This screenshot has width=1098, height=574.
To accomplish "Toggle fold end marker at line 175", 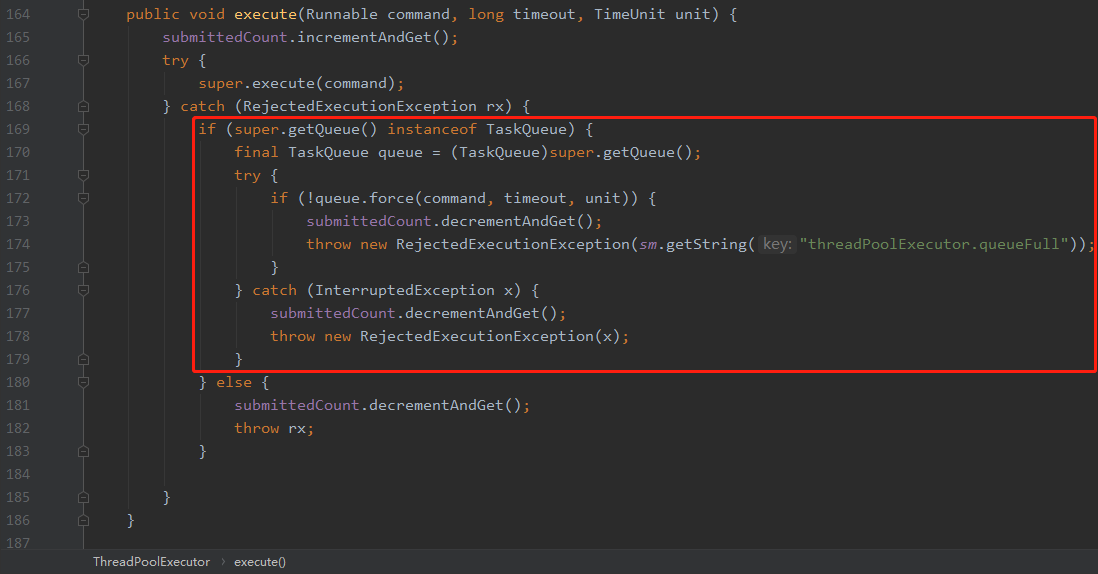I will coord(83,267).
